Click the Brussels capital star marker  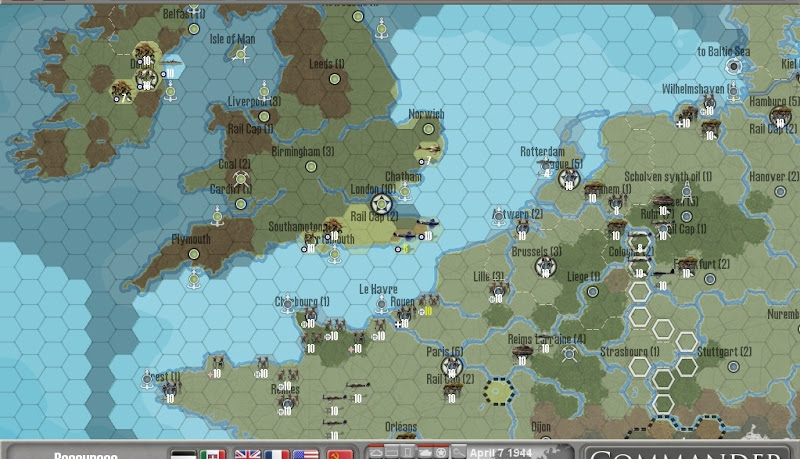click(545, 266)
